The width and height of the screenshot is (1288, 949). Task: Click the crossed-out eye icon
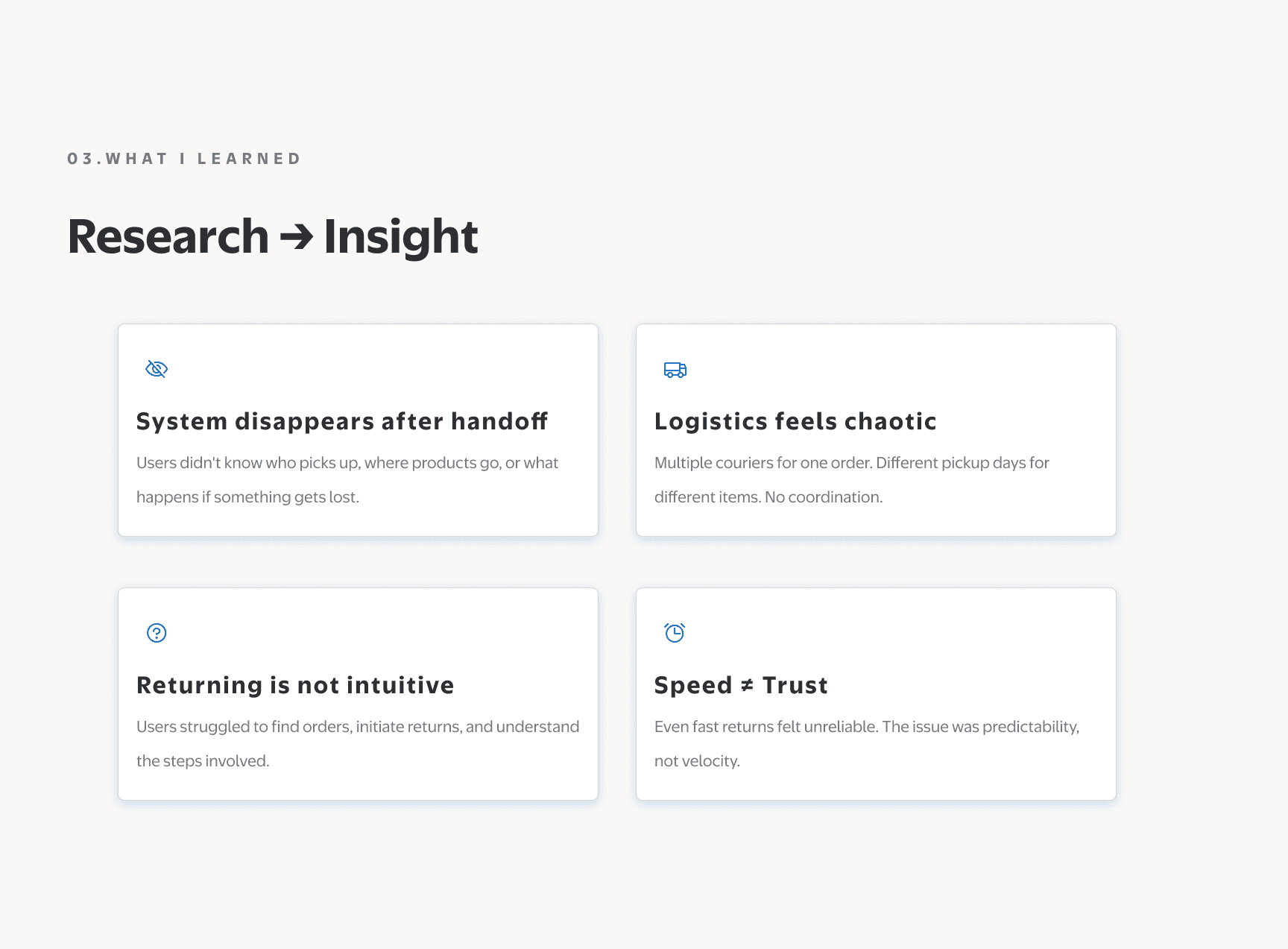click(157, 369)
